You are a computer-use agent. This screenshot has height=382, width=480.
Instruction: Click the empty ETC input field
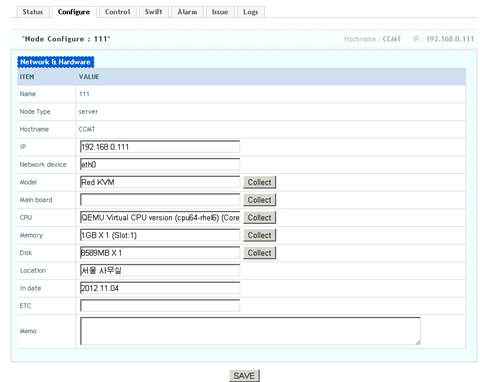160,306
